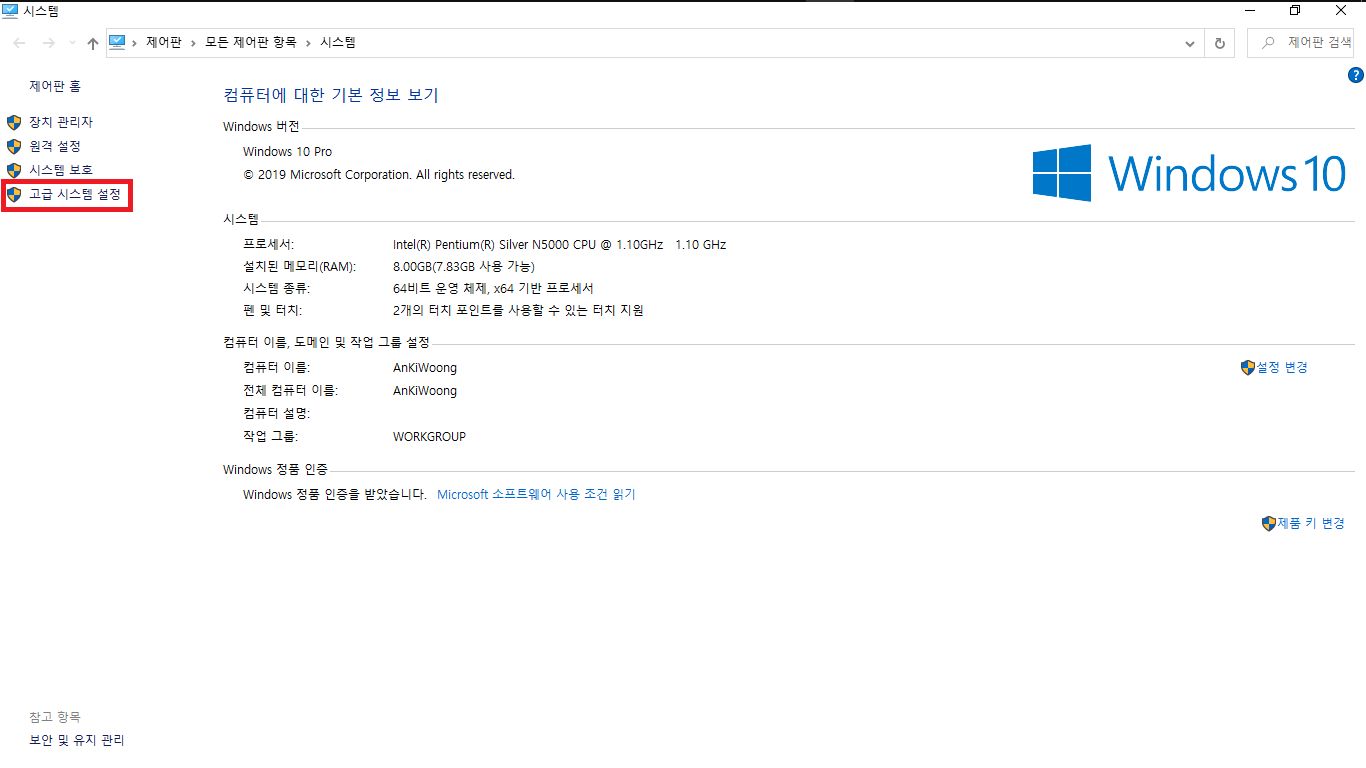This screenshot has height=768, width=1366.
Task: Click shield icon beside 설정 변경
Action: point(1247,368)
